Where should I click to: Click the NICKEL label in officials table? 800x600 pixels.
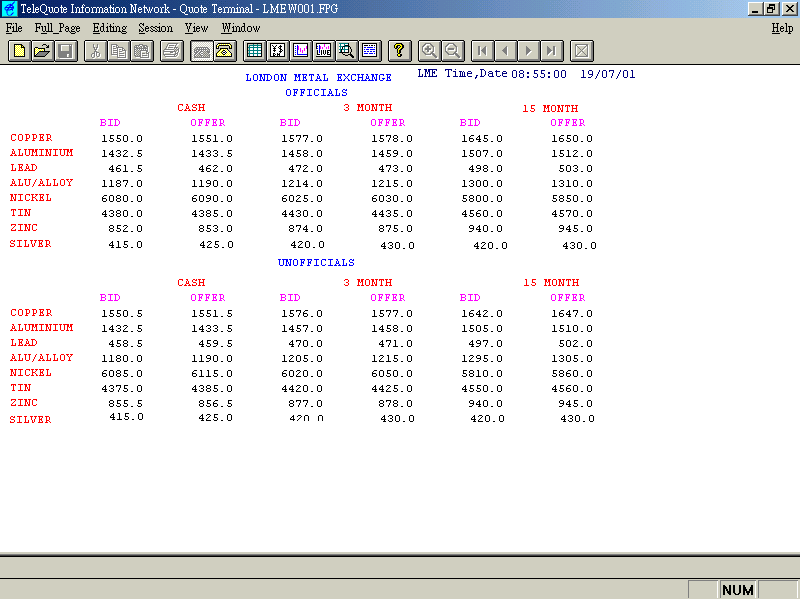click(31, 197)
